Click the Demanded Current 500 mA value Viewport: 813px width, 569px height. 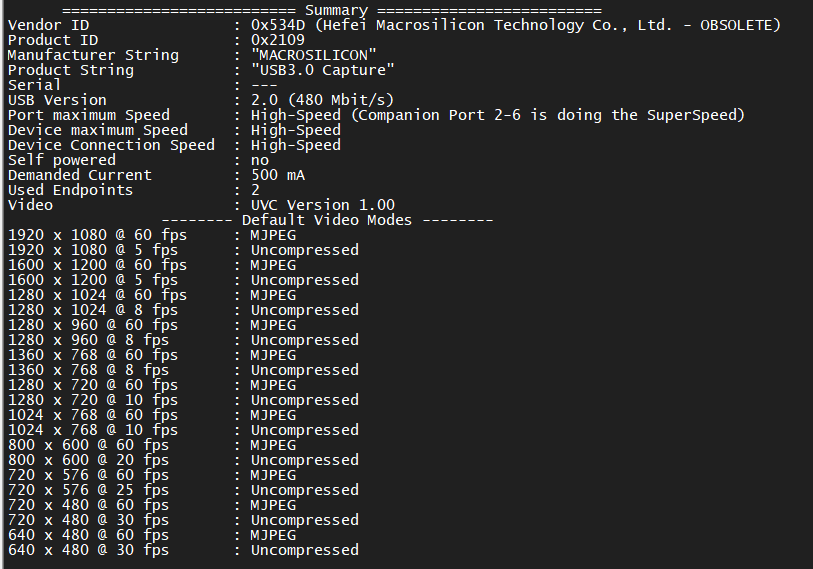tap(278, 175)
